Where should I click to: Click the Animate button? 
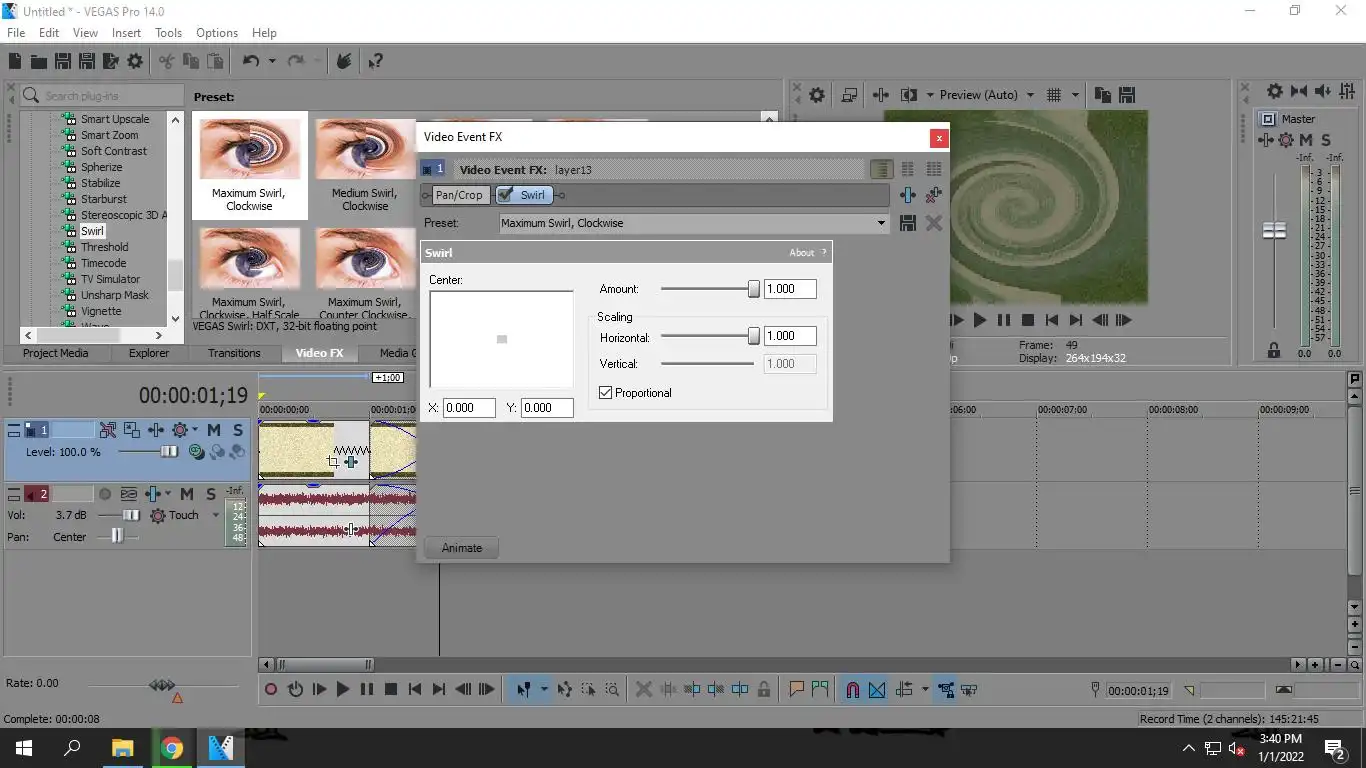click(x=462, y=548)
